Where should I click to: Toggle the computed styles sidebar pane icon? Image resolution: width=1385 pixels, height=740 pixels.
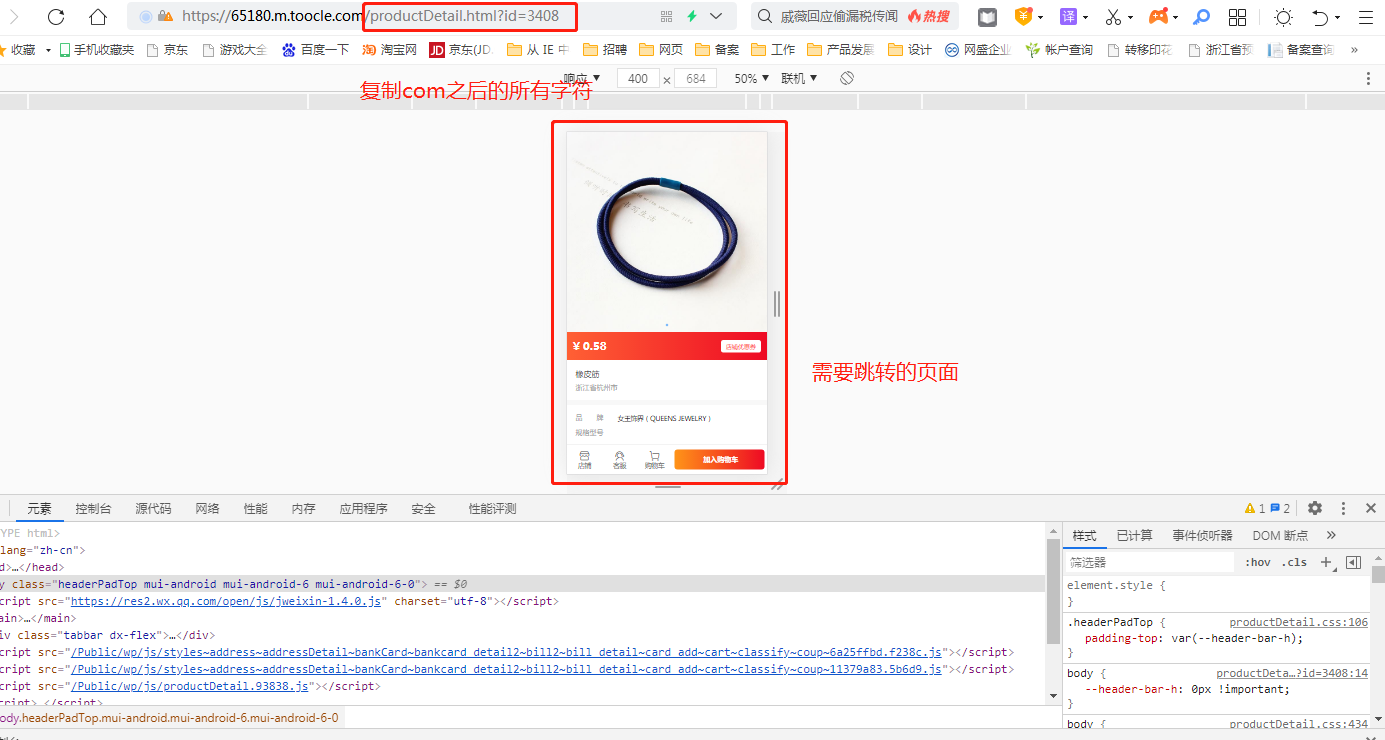coord(1353,563)
